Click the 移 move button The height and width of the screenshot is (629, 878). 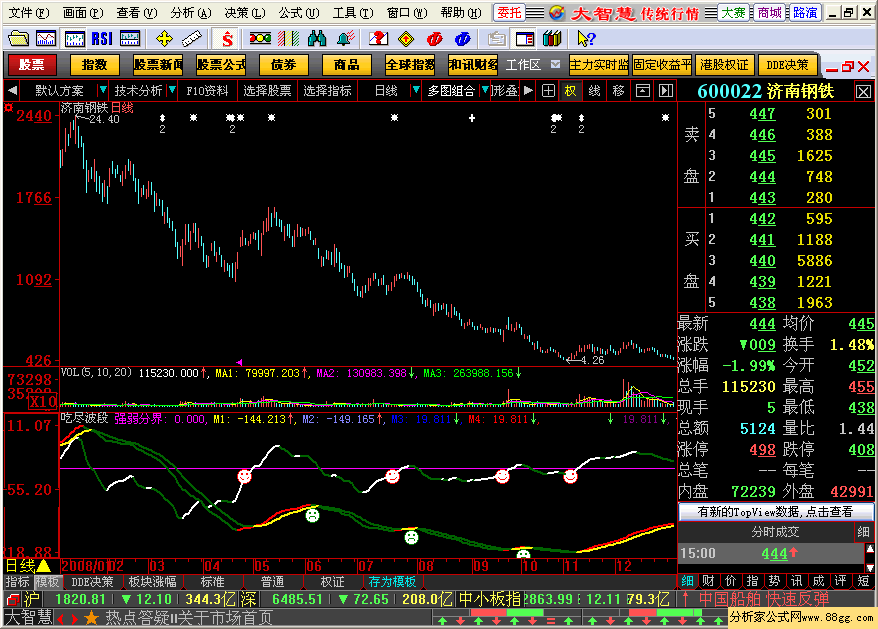coord(618,91)
